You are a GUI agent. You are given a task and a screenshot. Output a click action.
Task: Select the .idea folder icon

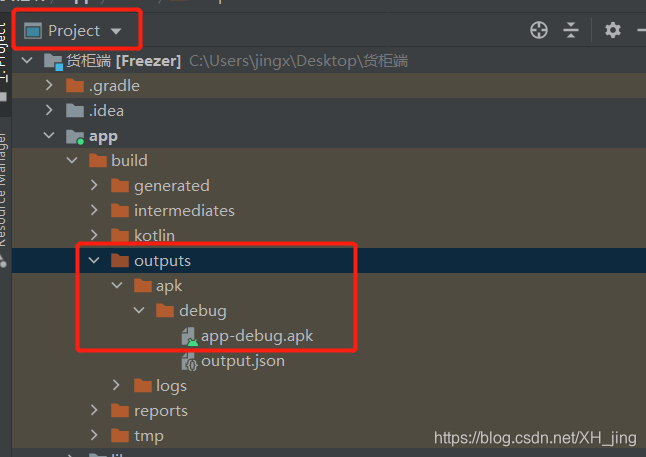tap(75, 110)
